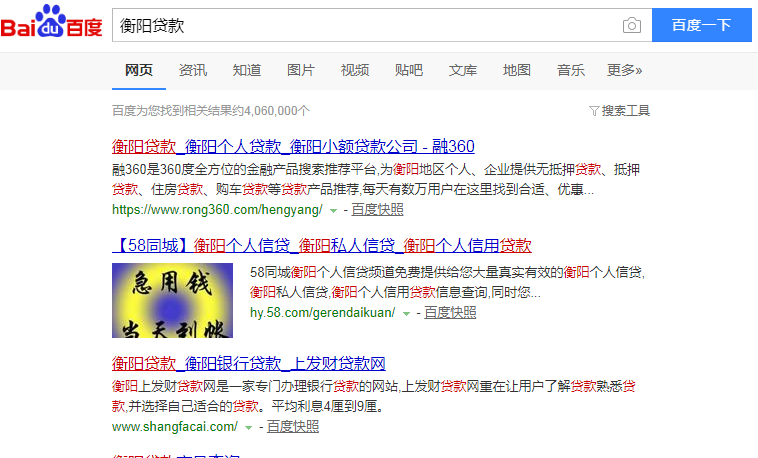Open camera image search icon
758x458 pixels.
click(x=631, y=26)
